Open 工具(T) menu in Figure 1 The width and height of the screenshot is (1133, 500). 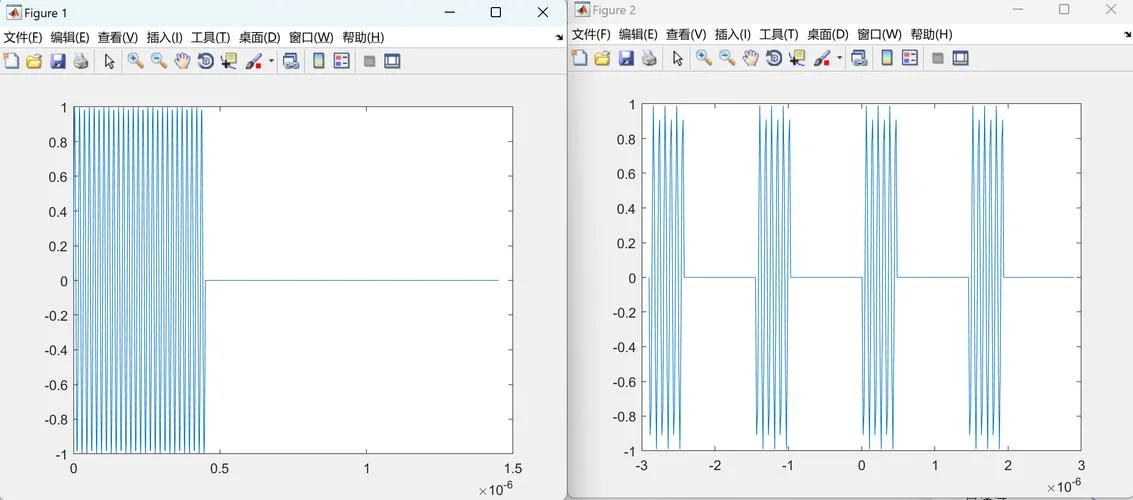[x=210, y=37]
